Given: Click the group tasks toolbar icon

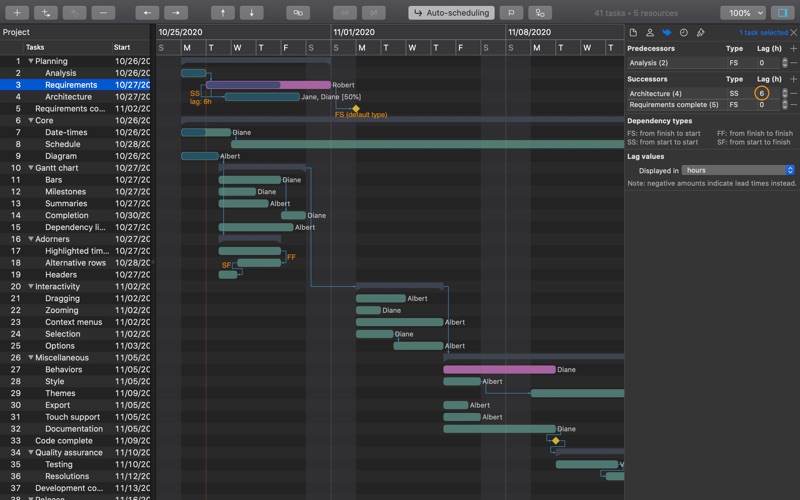Looking at the screenshot, I should click(x=298, y=13).
